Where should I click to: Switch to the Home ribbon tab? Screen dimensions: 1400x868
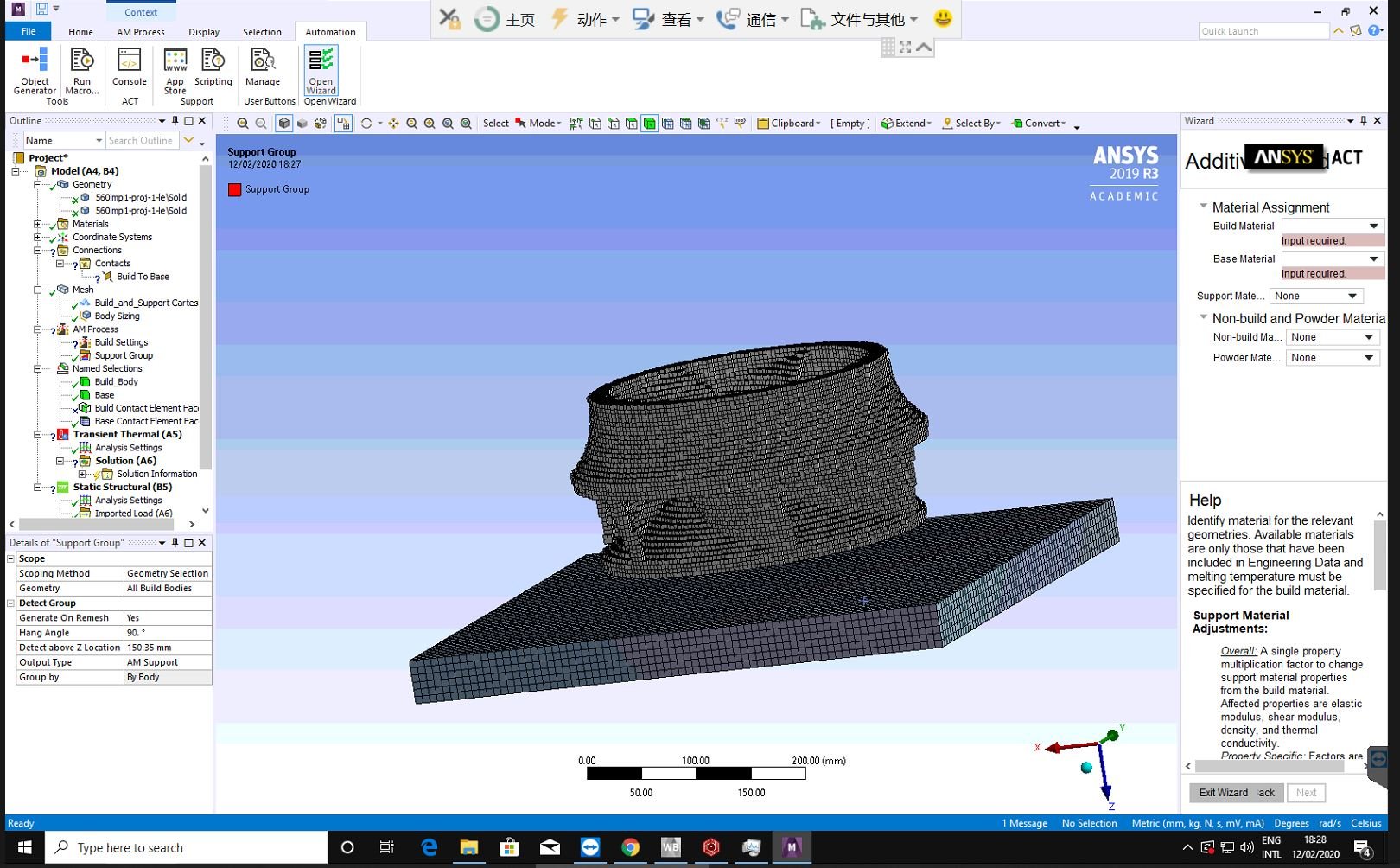(80, 32)
